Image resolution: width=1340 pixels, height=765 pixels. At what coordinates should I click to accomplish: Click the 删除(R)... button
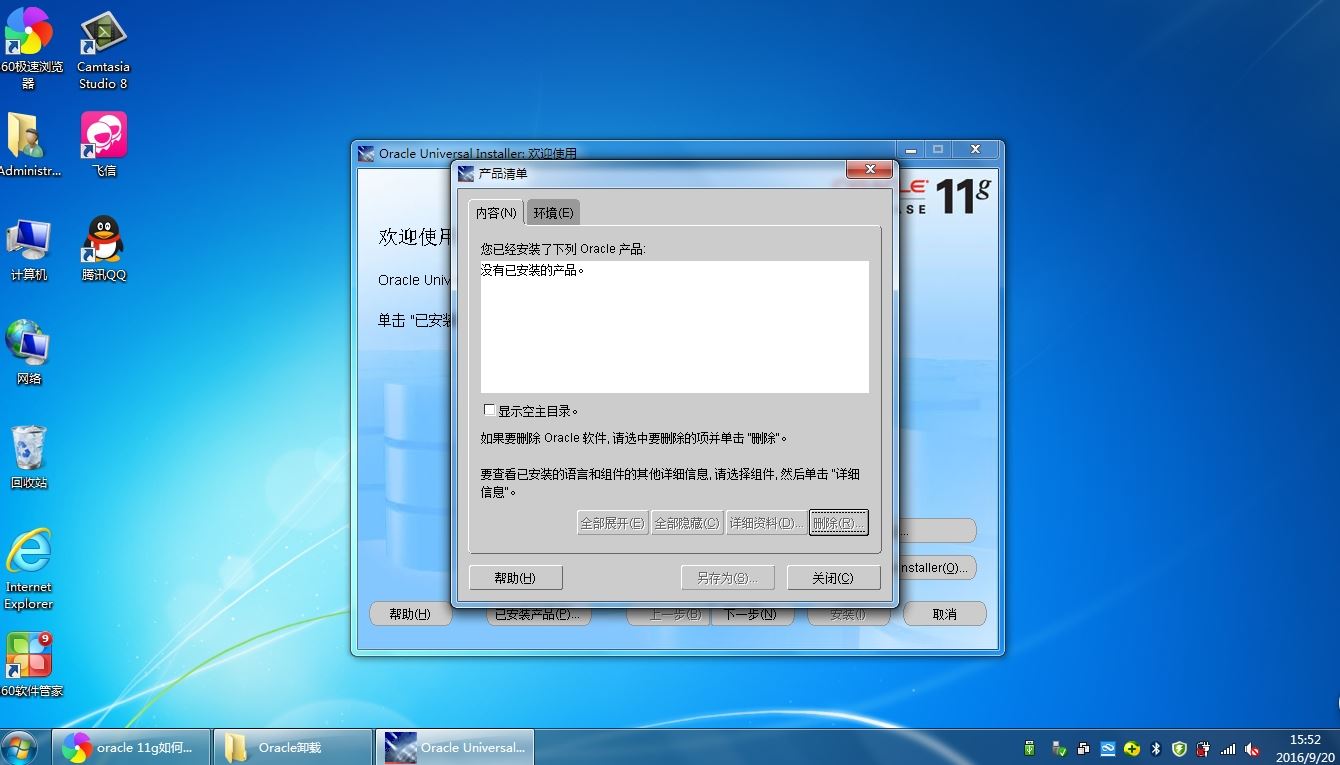(x=838, y=523)
